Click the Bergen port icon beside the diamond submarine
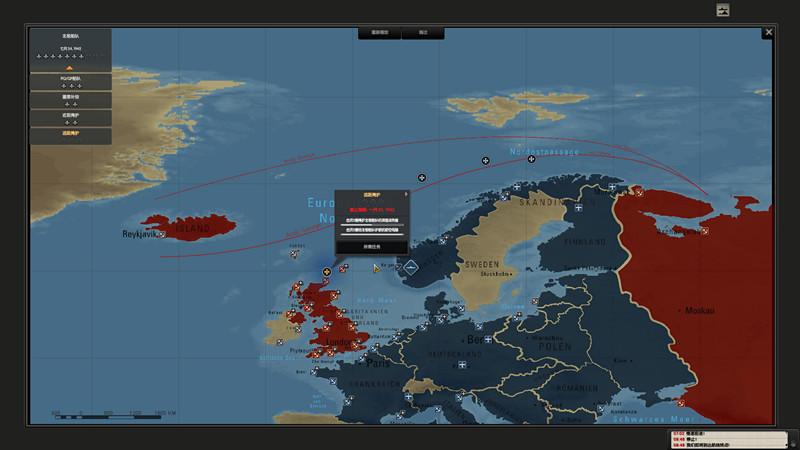The width and height of the screenshot is (800, 450). click(398, 266)
